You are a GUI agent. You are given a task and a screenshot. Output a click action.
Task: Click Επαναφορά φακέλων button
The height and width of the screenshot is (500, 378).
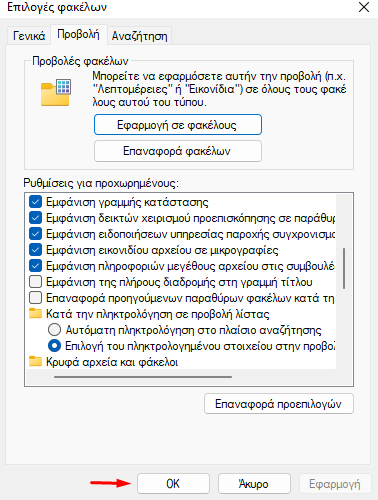coord(178,151)
